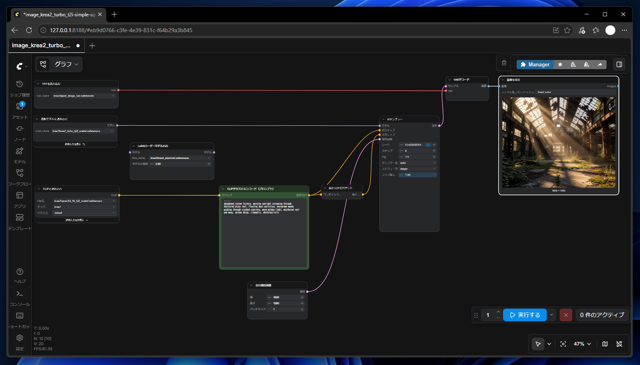The width and height of the screenshot is (640, 365).
Task: Open the ワークフロー workflows panel
Action: click(x=20, y=177)
